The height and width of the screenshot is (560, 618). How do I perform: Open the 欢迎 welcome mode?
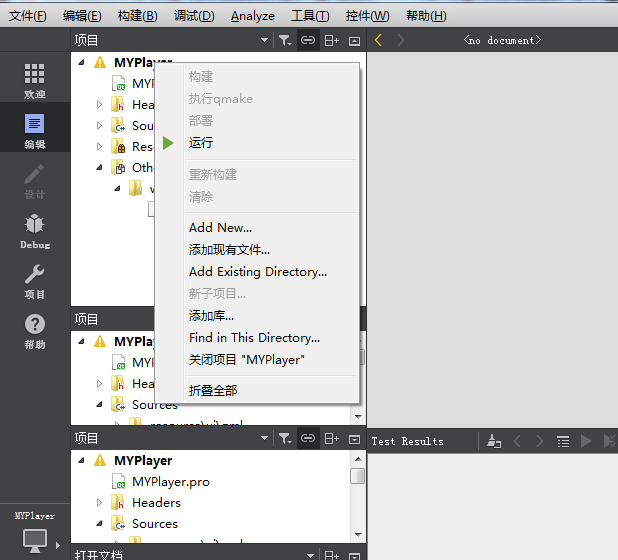[x=35, y=81]
